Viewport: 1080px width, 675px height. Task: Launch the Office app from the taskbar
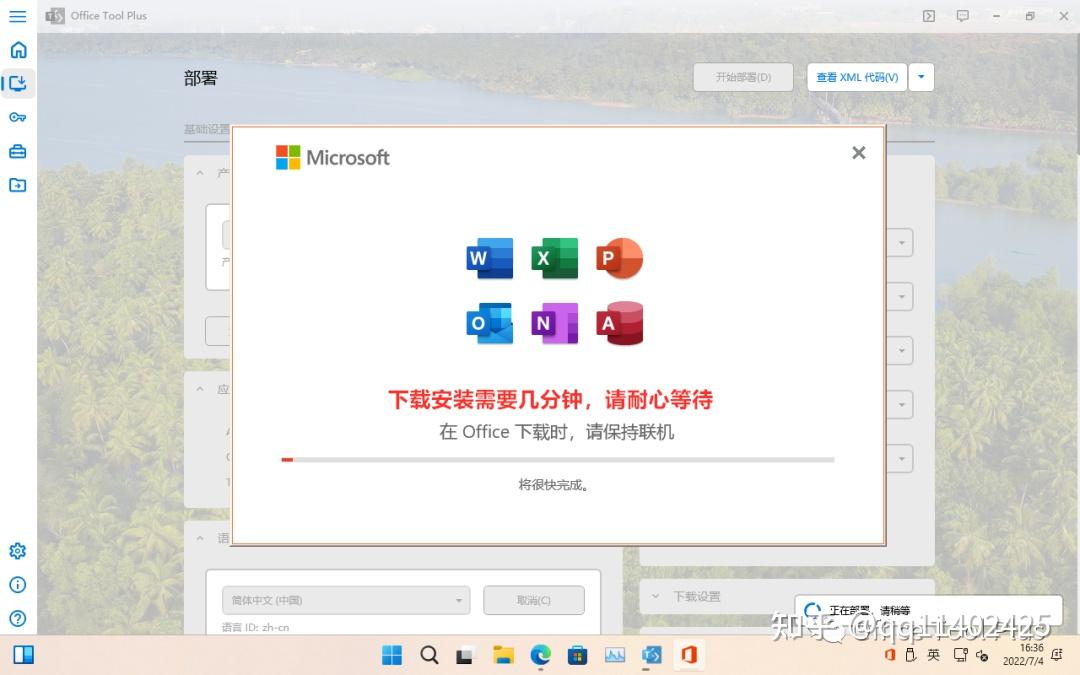(x=688, y=655)
